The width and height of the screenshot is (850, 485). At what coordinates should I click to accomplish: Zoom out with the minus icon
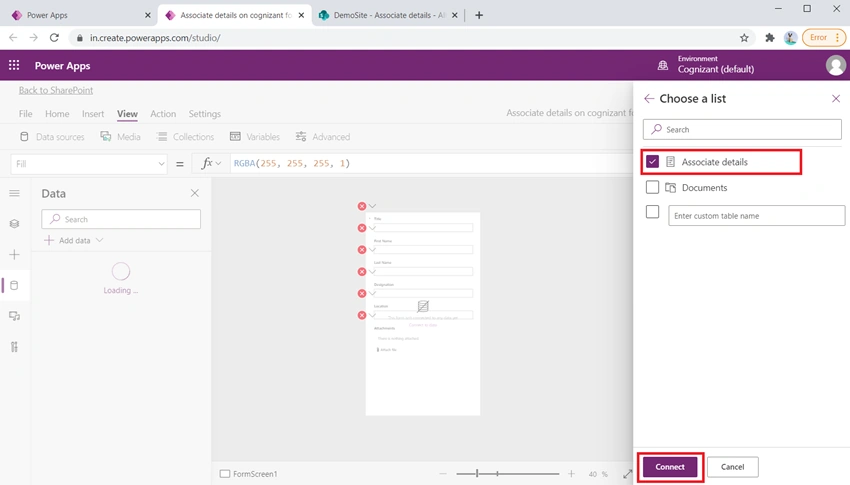click(x=443, y=474)
